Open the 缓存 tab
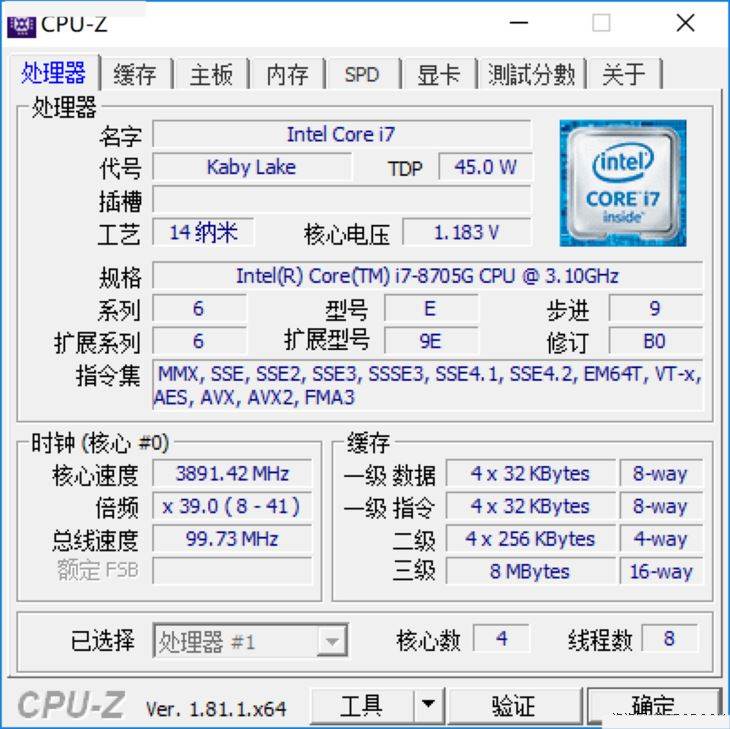Image resolution: width=730 pixels, height=729 pixels. click(x=135, y=74)
